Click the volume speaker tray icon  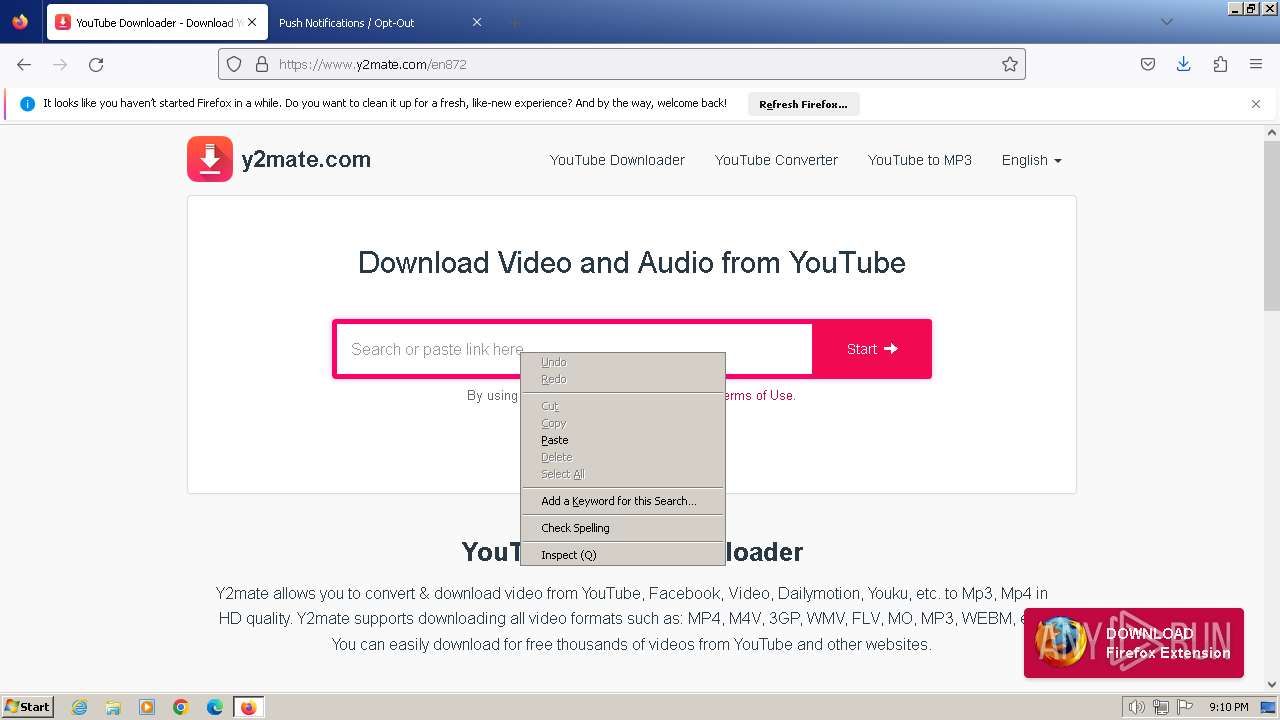pos(1137,707)
